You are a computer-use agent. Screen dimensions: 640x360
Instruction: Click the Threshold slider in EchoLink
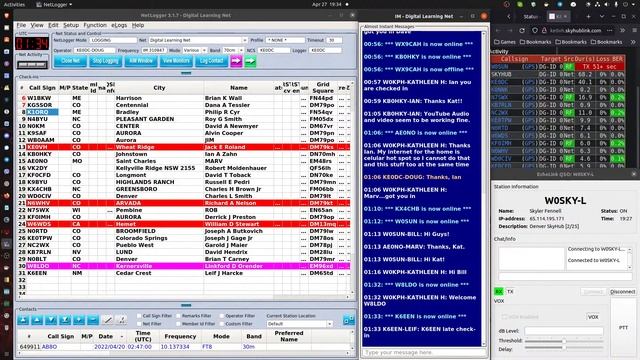coord(564,340)
